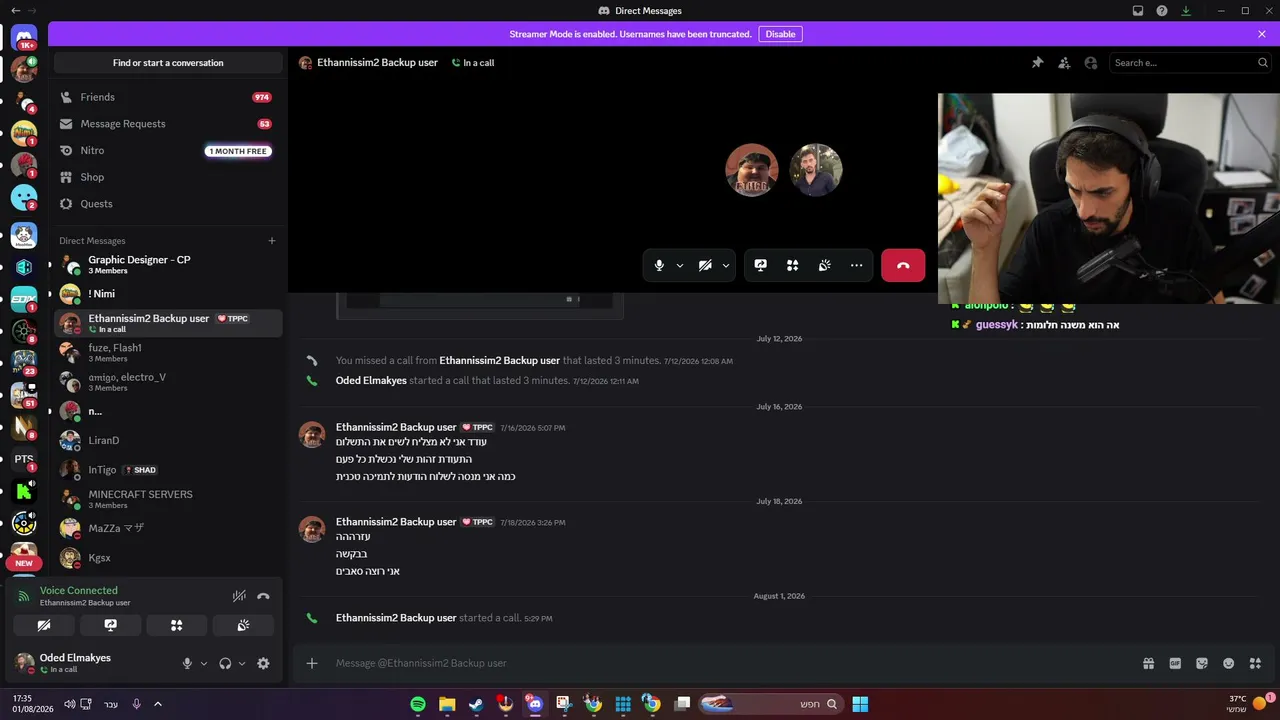This screenshot has height=720, width=1280.
Task: Toggle noise suppression in Voice Connected panel
Action: click(239, 596)
